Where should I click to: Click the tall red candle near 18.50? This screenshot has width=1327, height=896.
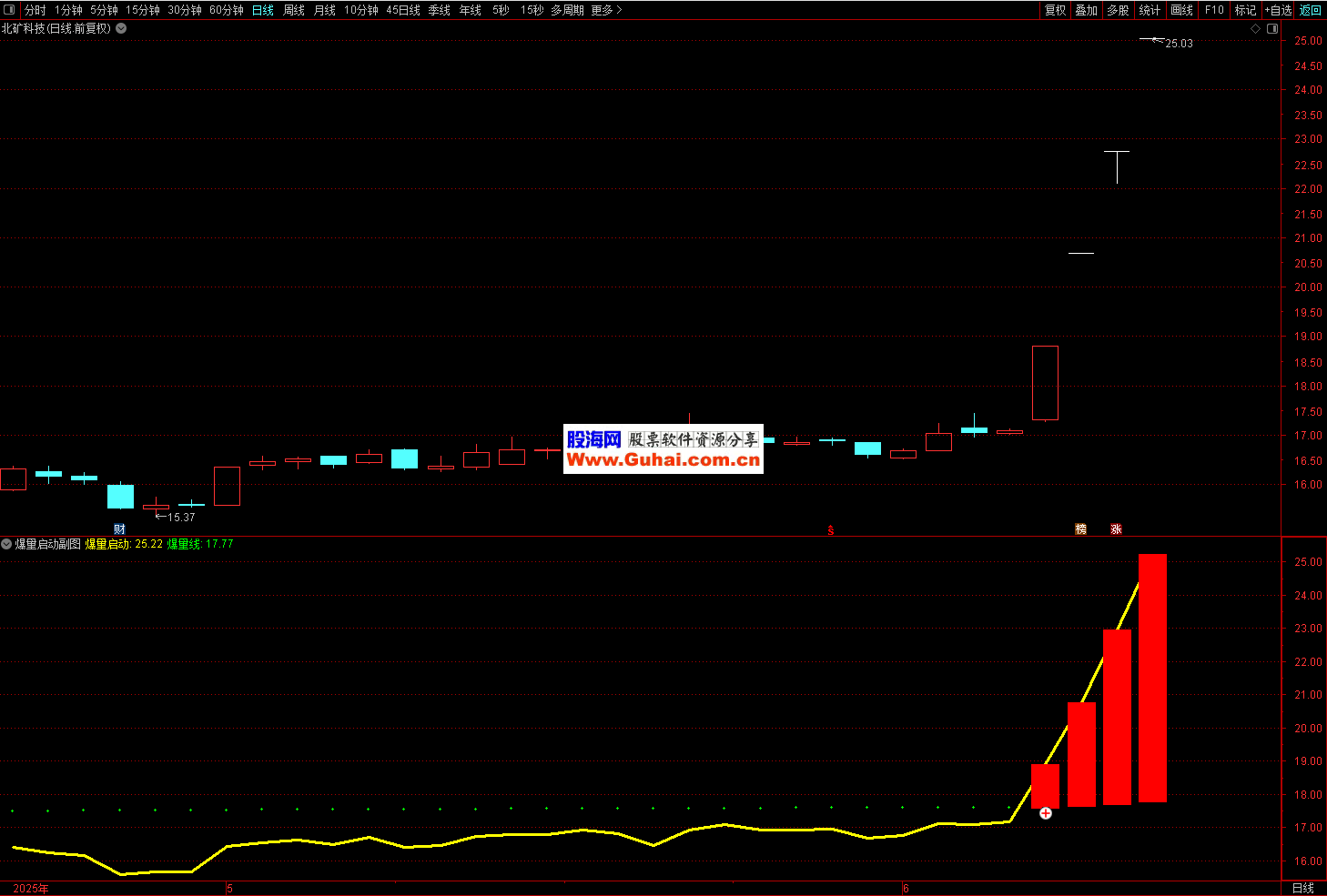1046,383
